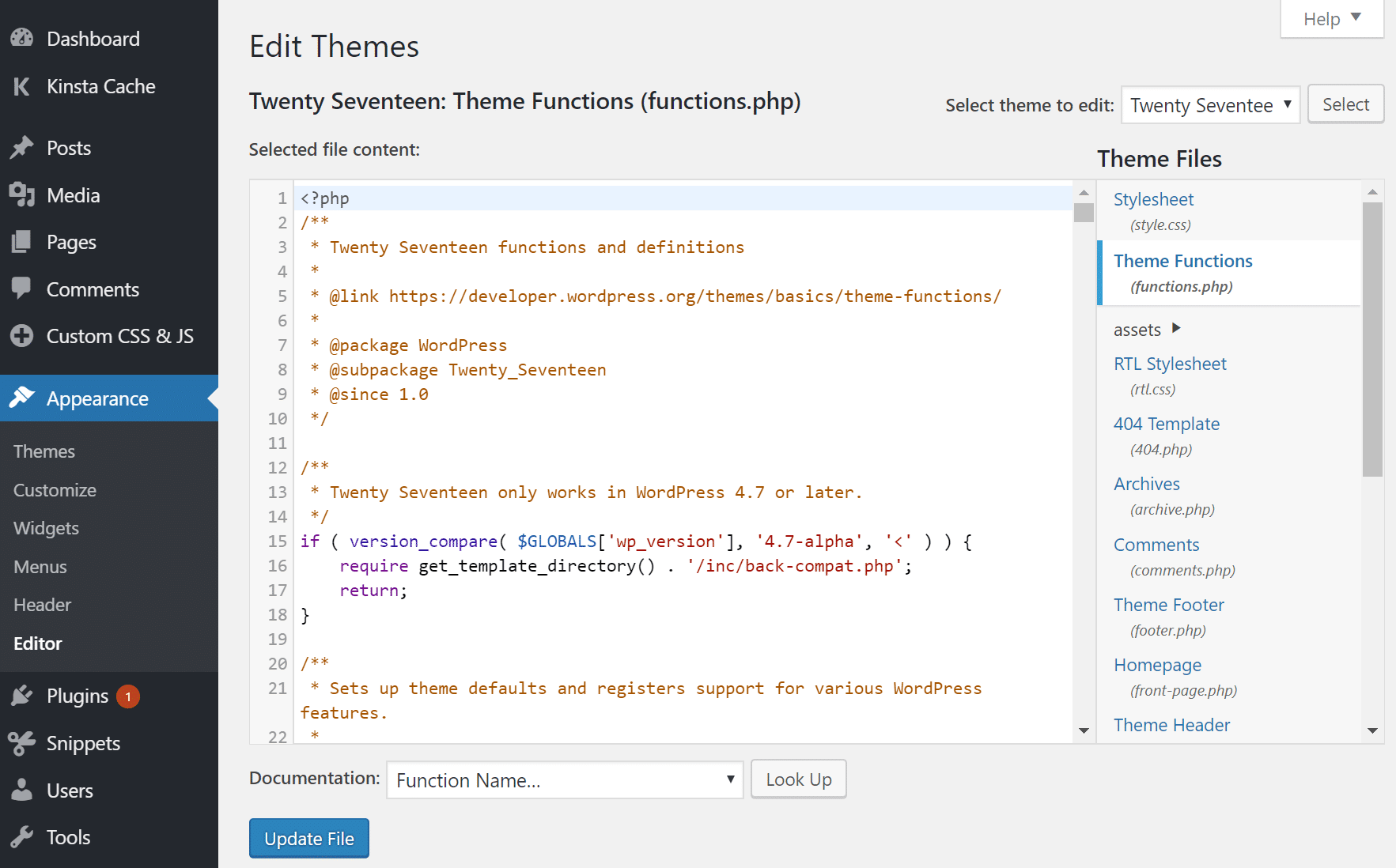Click the Posts pushpin icon
1396x868 pixels.
coord(21,147)
